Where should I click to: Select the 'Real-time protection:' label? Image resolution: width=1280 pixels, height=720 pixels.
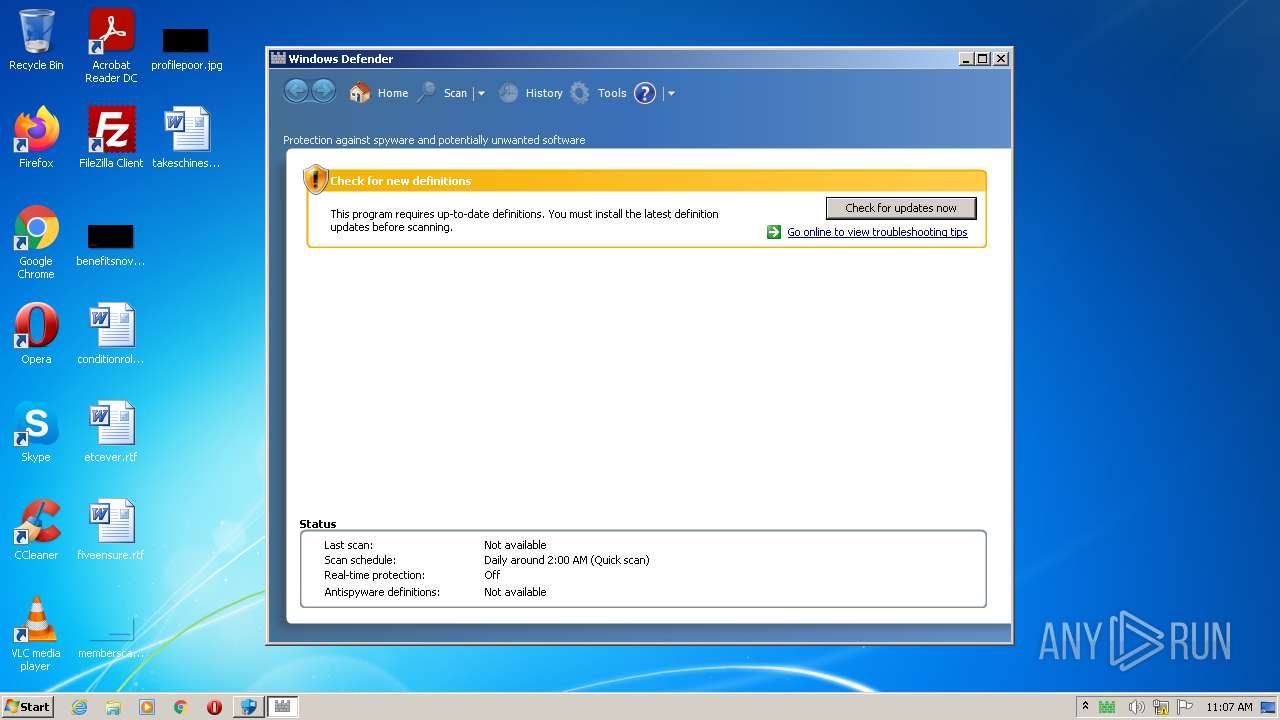tap(374, 575)
